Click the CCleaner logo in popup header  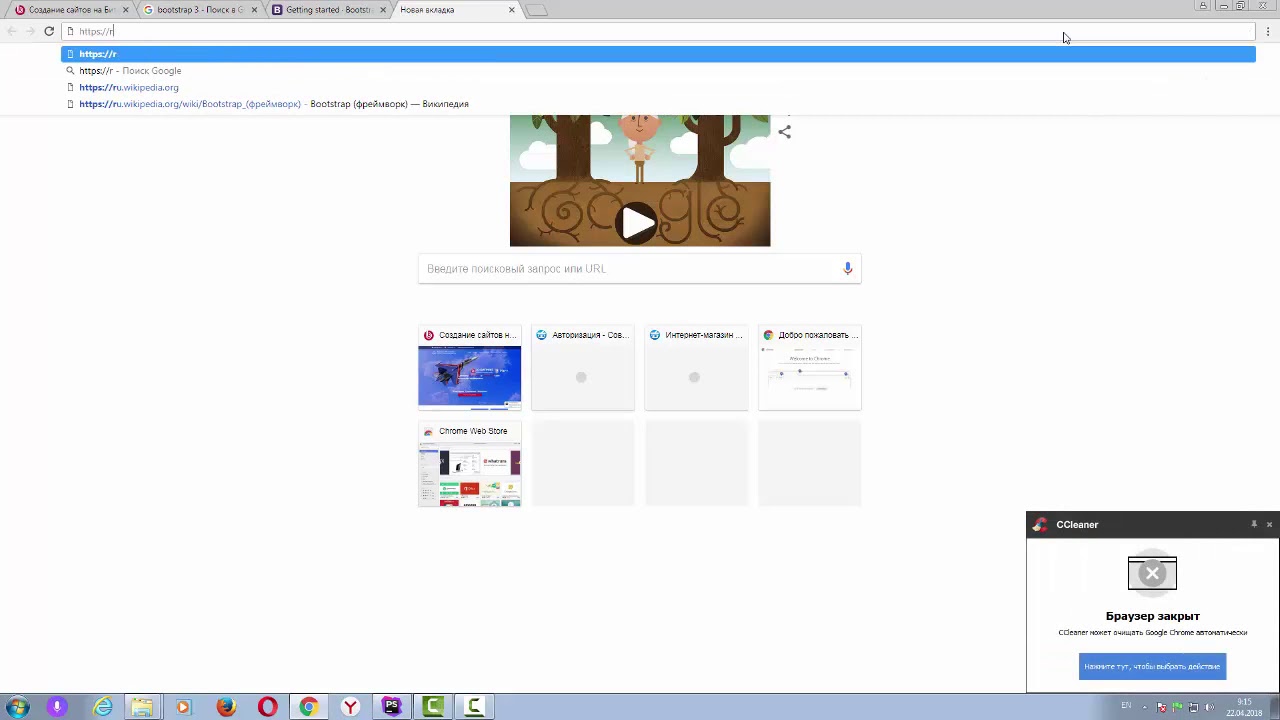coord(1040,524)
